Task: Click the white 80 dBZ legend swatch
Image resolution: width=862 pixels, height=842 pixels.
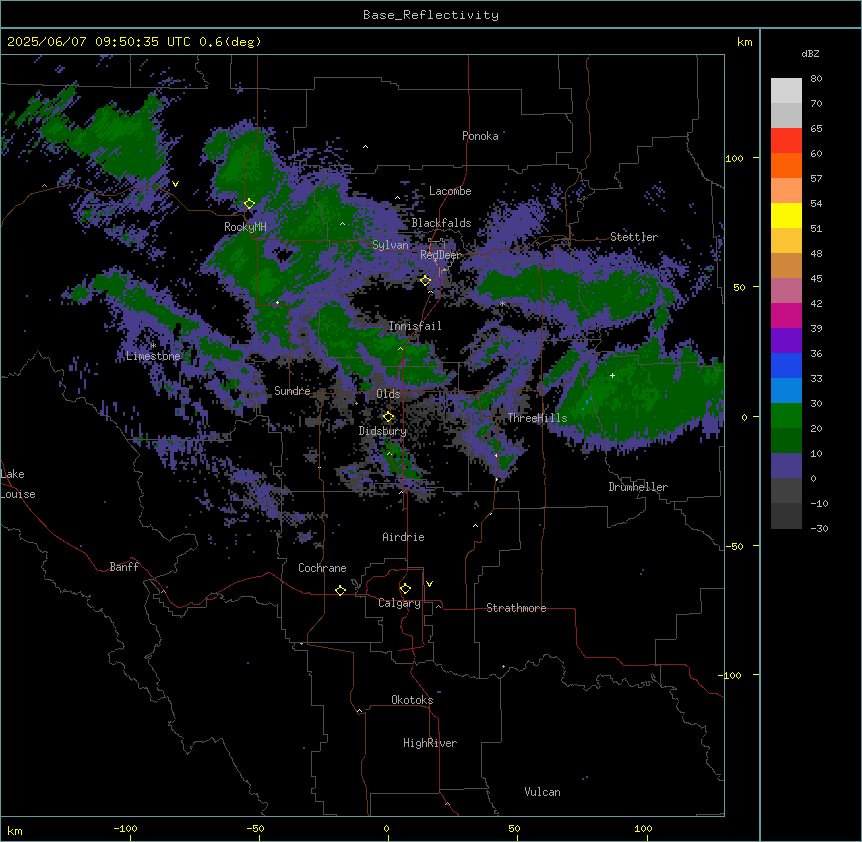Action: tap(786, 91)
